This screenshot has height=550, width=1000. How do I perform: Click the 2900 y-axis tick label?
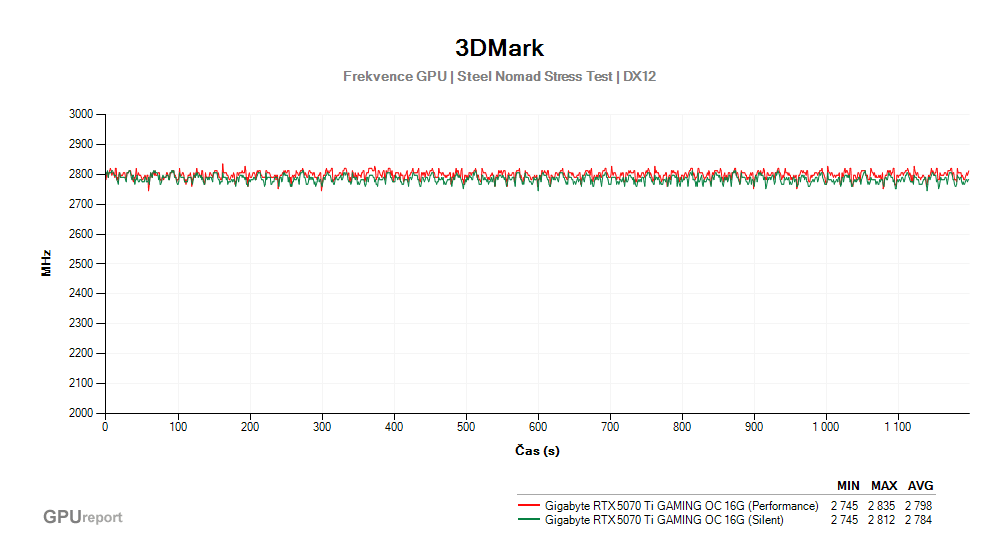pos(81,144)
